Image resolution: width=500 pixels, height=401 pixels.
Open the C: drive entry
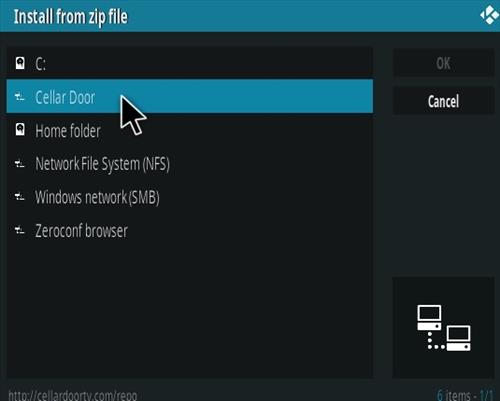(x=190, y=63)
